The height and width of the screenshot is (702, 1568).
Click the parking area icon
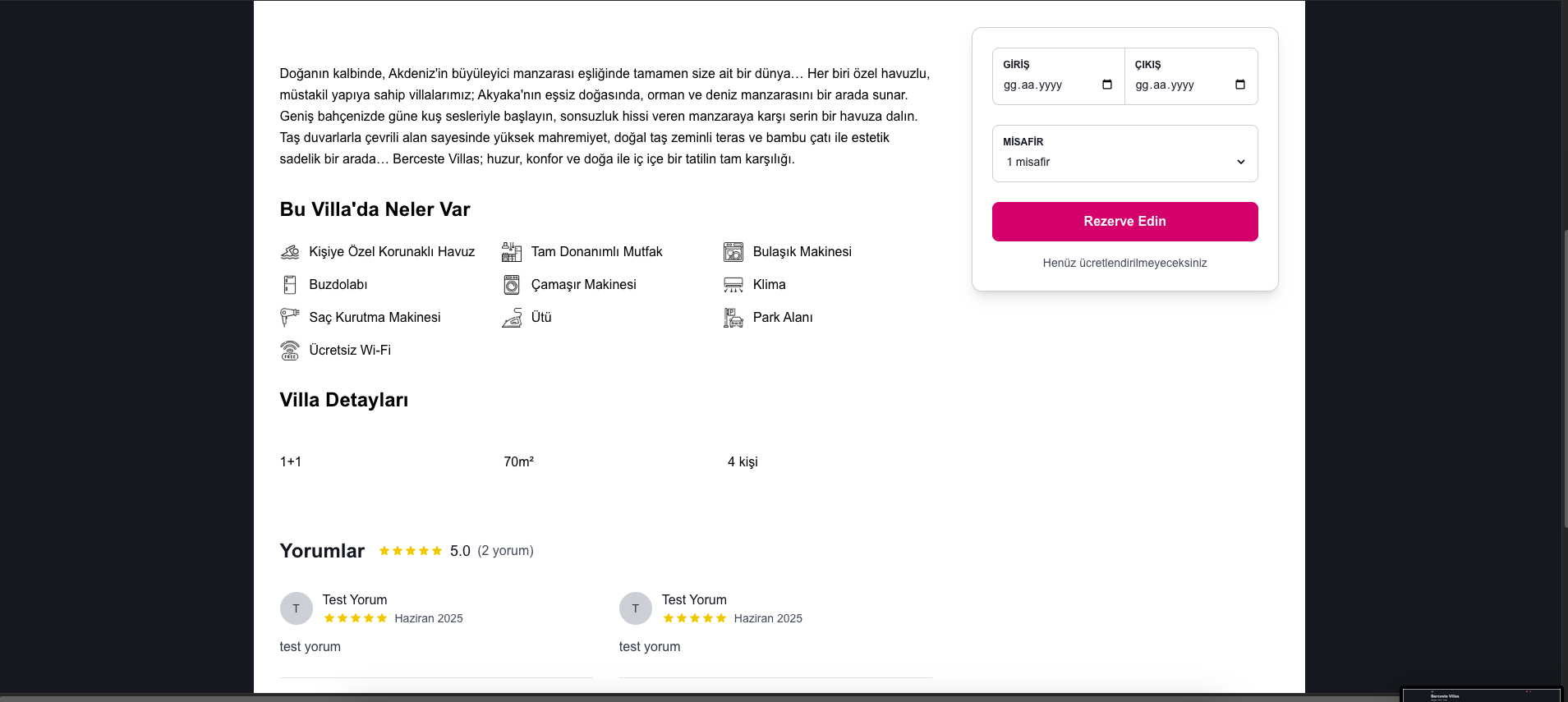point(733,318)
